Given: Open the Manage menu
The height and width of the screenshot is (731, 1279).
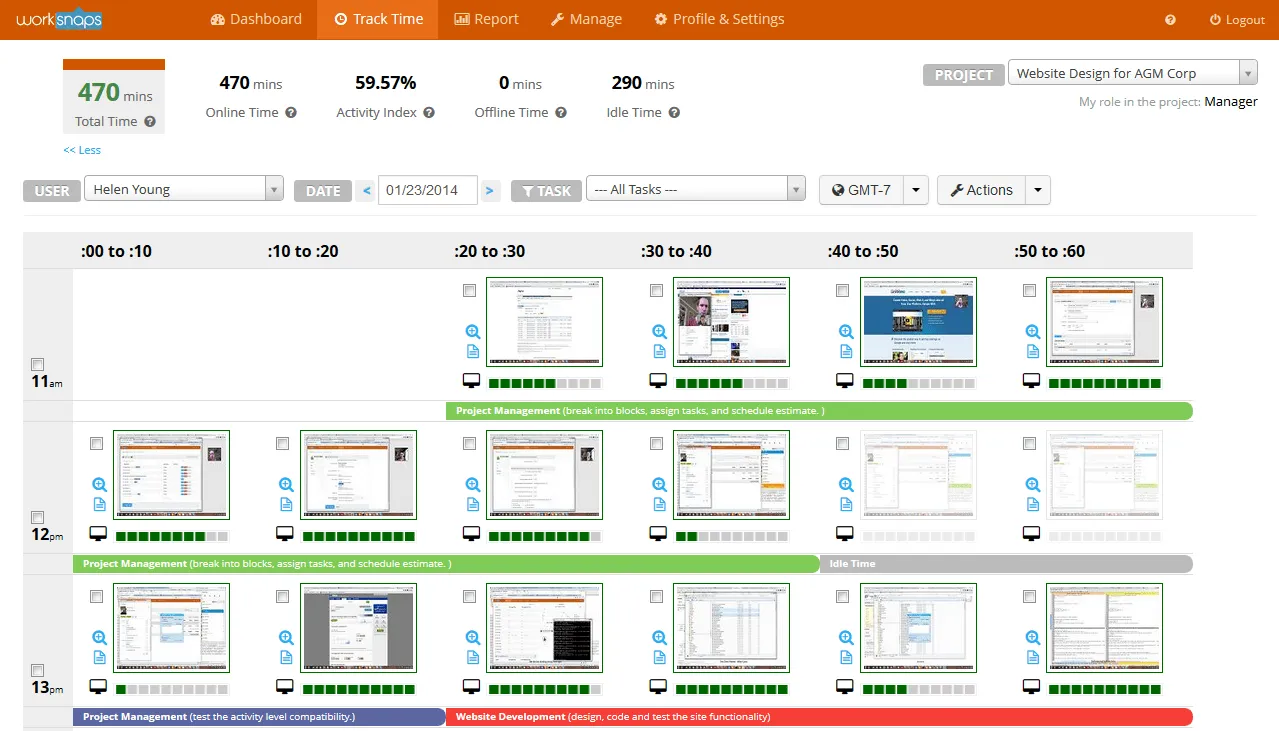Looking at the screenshot, I should tap(586, 19).
